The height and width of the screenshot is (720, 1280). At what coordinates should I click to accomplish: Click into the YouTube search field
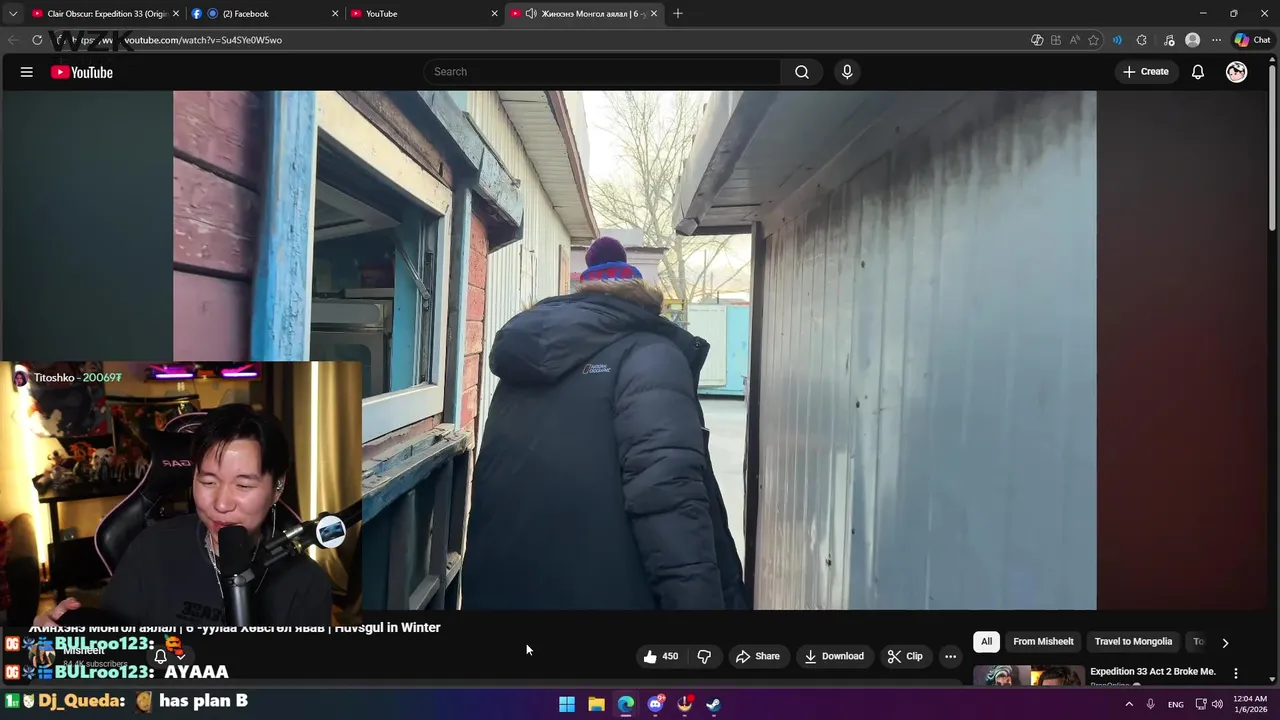(603, 72)
